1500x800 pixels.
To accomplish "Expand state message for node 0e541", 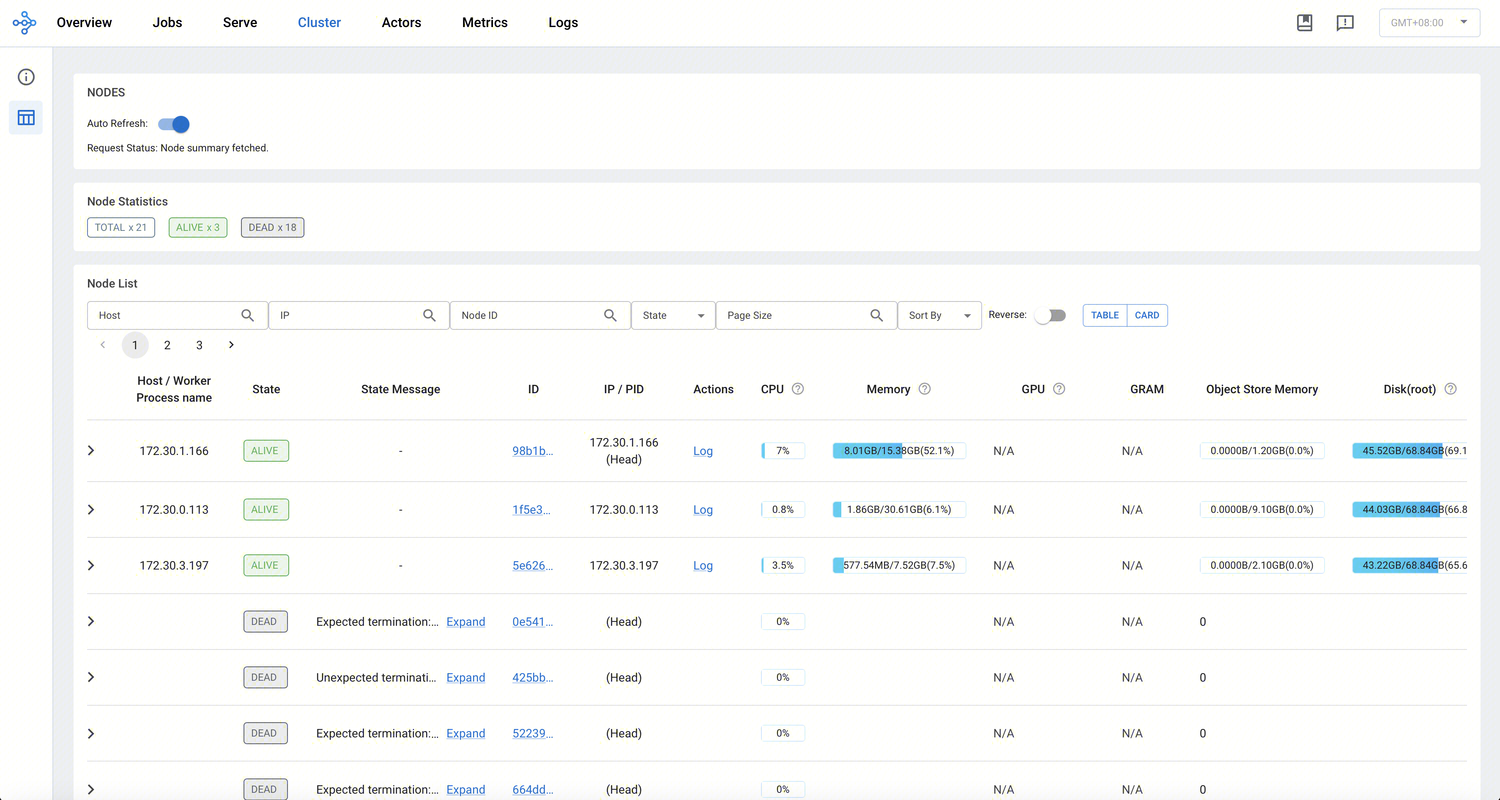I will (465, 621).
